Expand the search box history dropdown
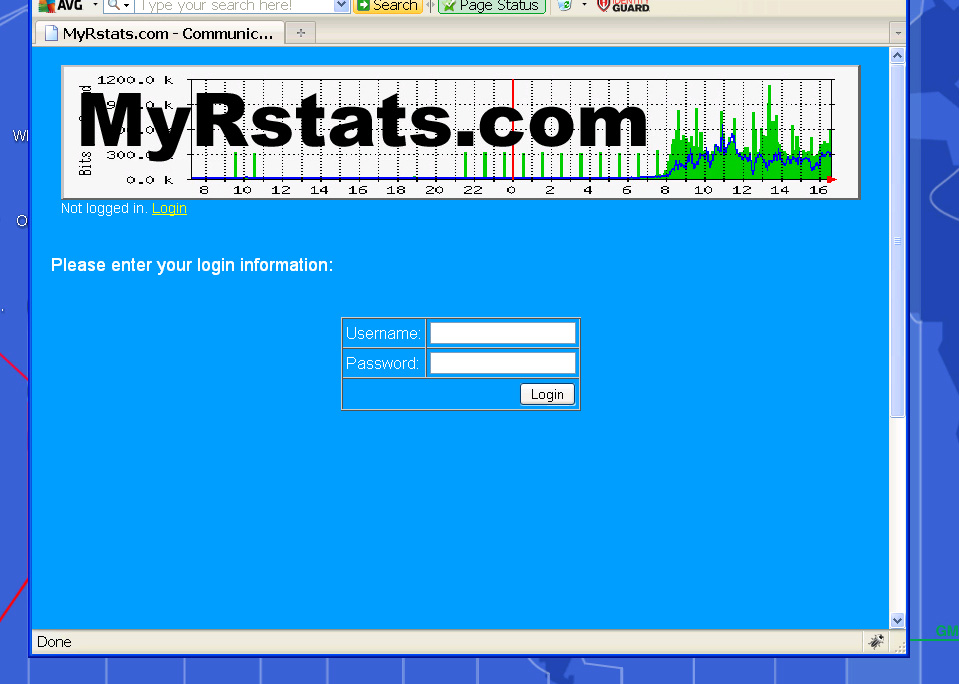 click(342, 6)
